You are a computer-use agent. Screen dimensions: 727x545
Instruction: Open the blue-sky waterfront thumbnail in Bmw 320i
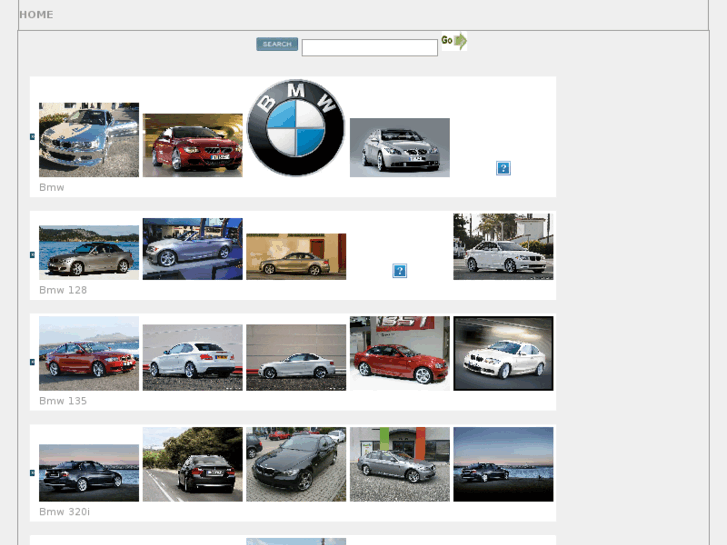point(503,464)
